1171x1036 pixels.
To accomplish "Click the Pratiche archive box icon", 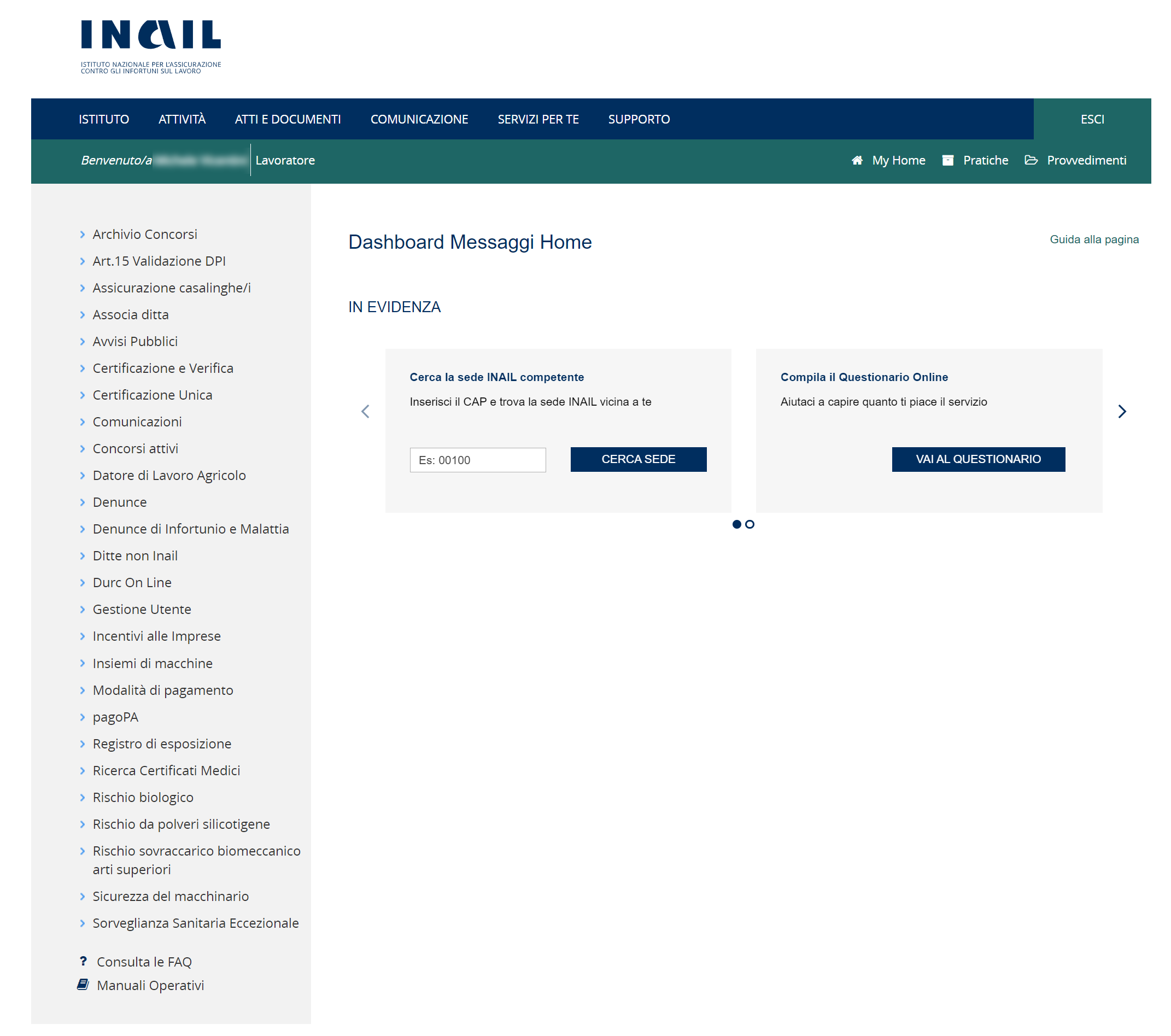I will pyautogui.click(x=947, y=160).
